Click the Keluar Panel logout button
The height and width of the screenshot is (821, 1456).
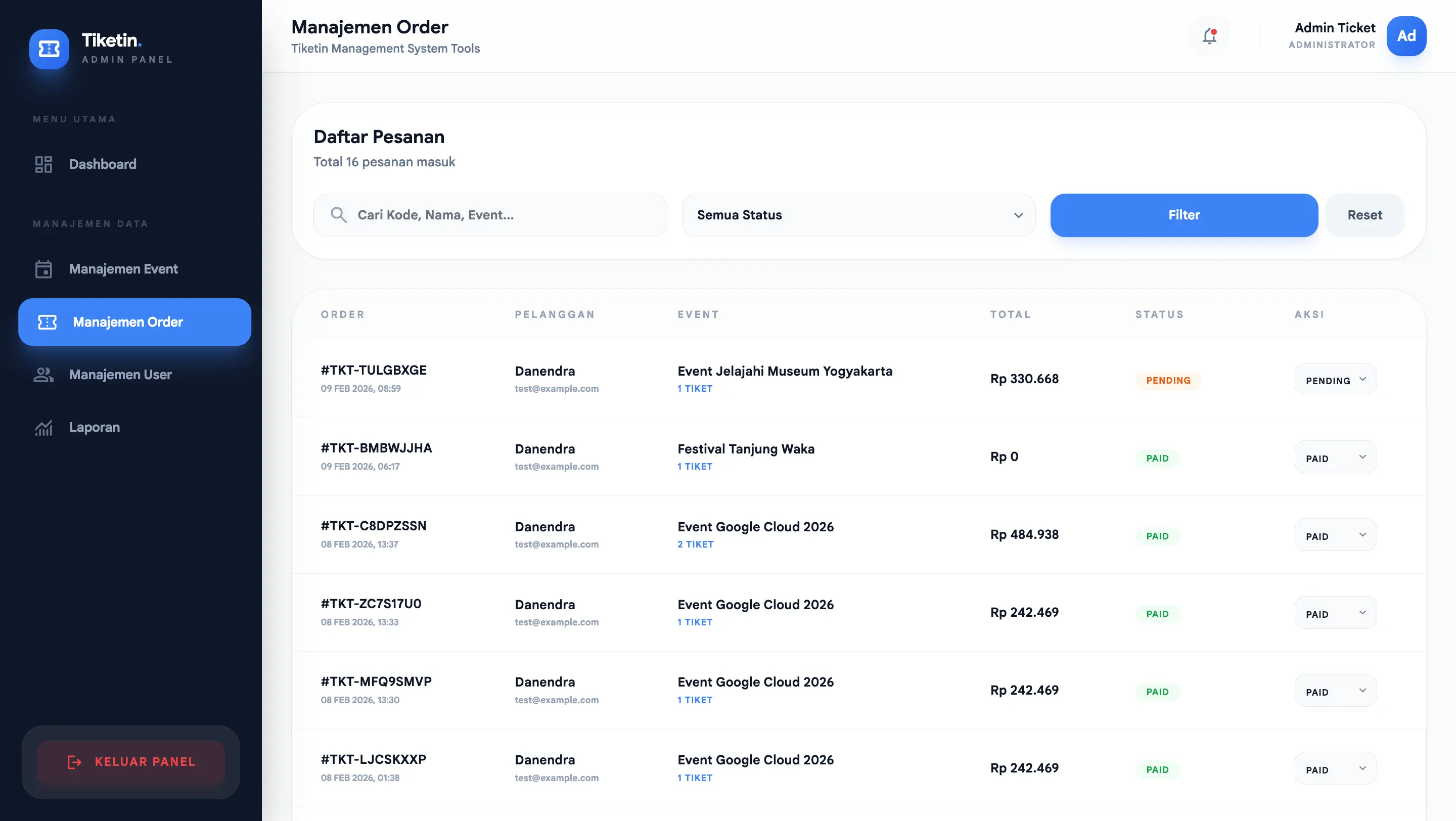click(131, 762)
